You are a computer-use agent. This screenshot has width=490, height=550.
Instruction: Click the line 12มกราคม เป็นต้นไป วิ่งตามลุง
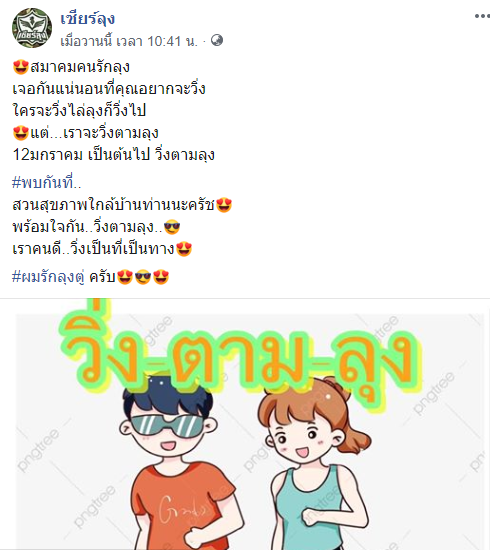[114, 155]
